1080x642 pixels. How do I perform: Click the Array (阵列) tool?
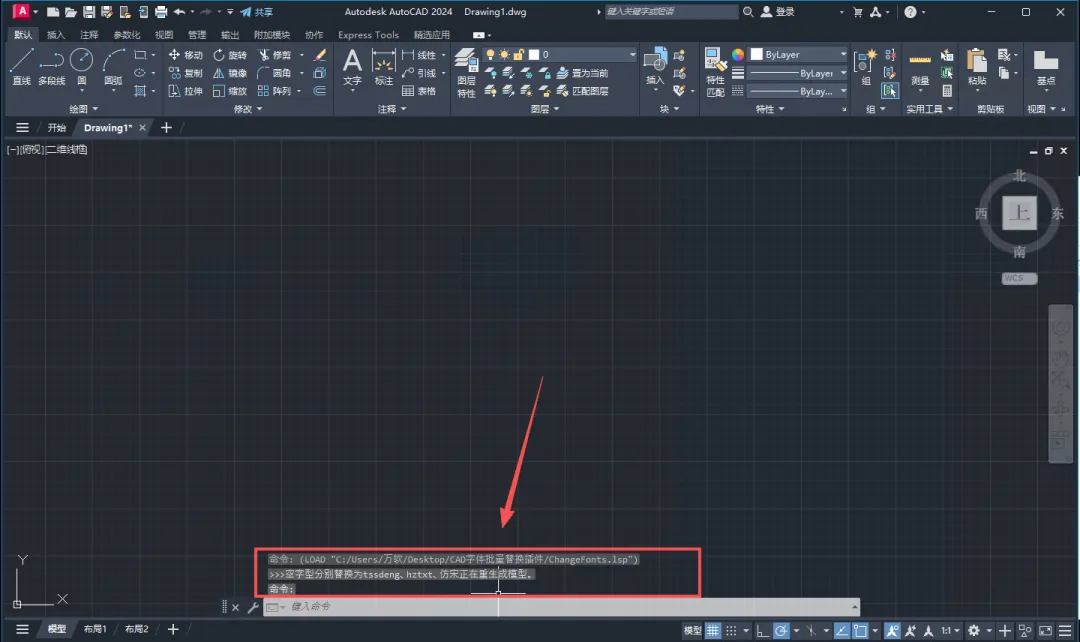274,91
